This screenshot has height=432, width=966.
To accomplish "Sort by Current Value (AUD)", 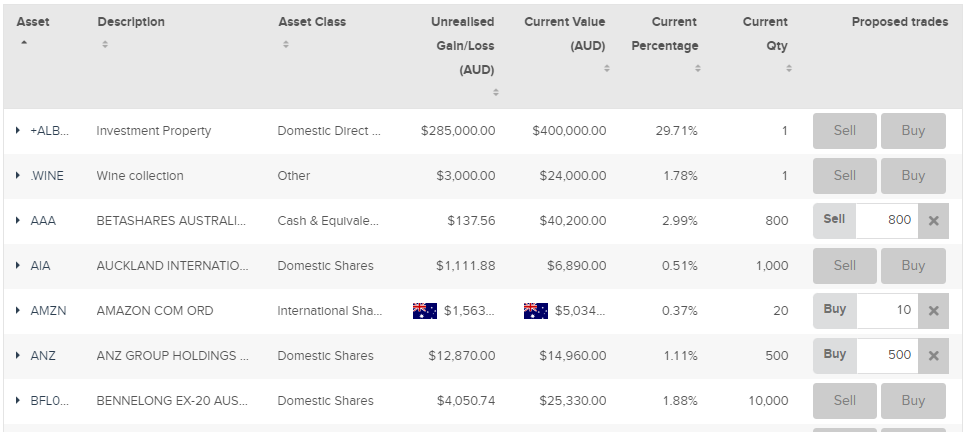I will [606, 68].
